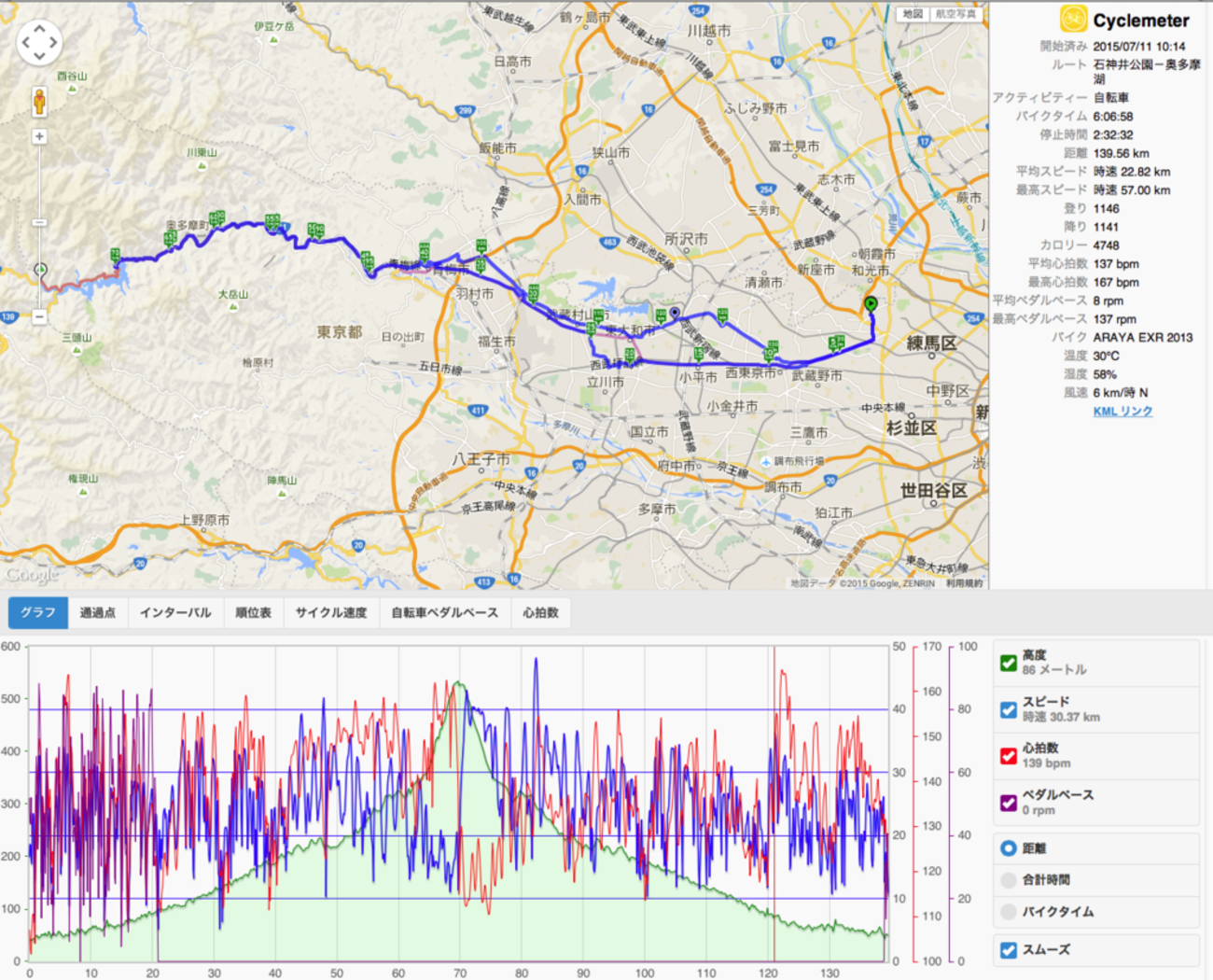The image size is (1213, 980).
Task: Click the 120 km marker on the route
Action: coord(661,315)
